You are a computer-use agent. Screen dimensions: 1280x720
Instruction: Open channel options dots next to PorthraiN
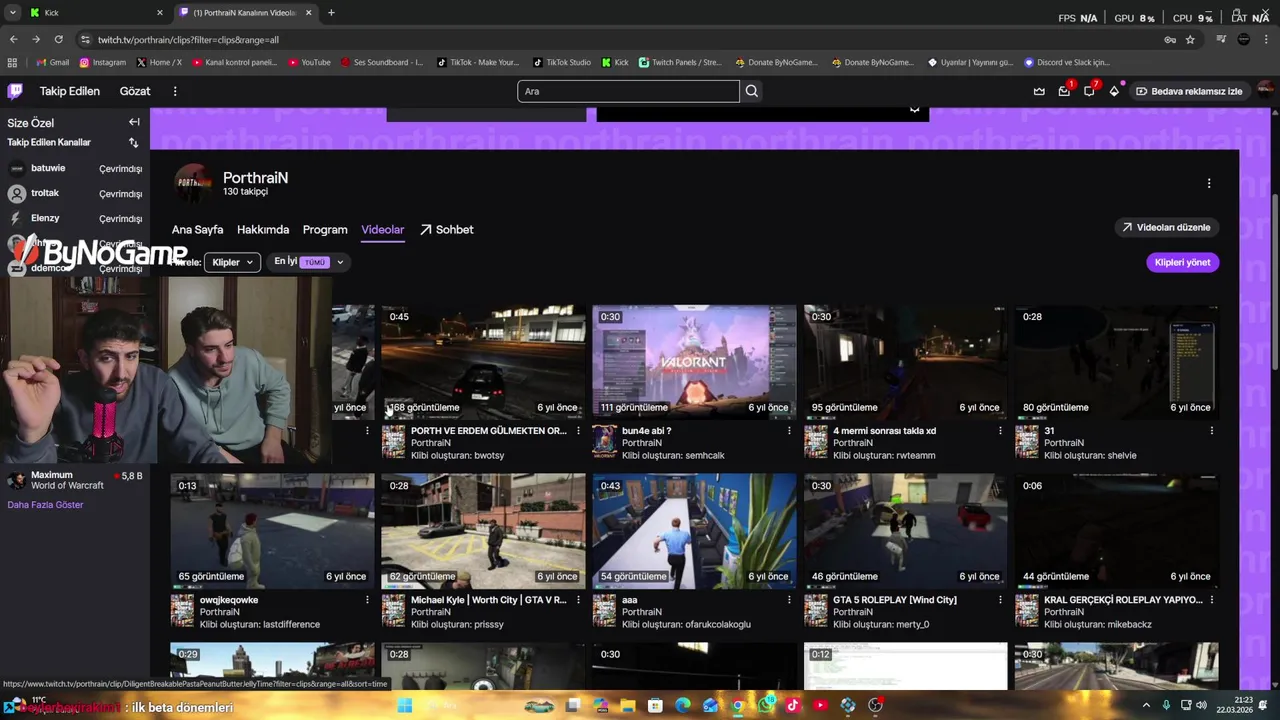click(1209, 183)
